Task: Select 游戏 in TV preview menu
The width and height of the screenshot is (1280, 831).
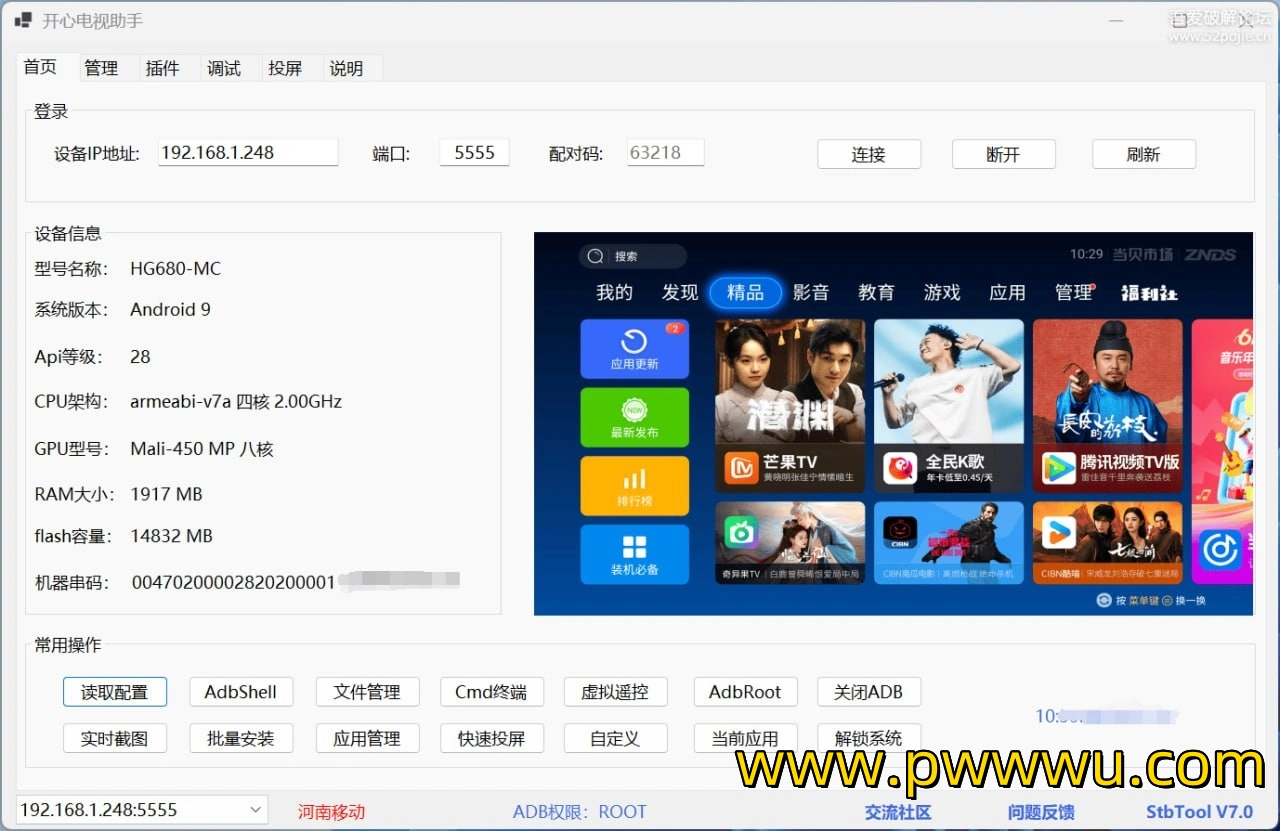Action: (x=942, y=292)
